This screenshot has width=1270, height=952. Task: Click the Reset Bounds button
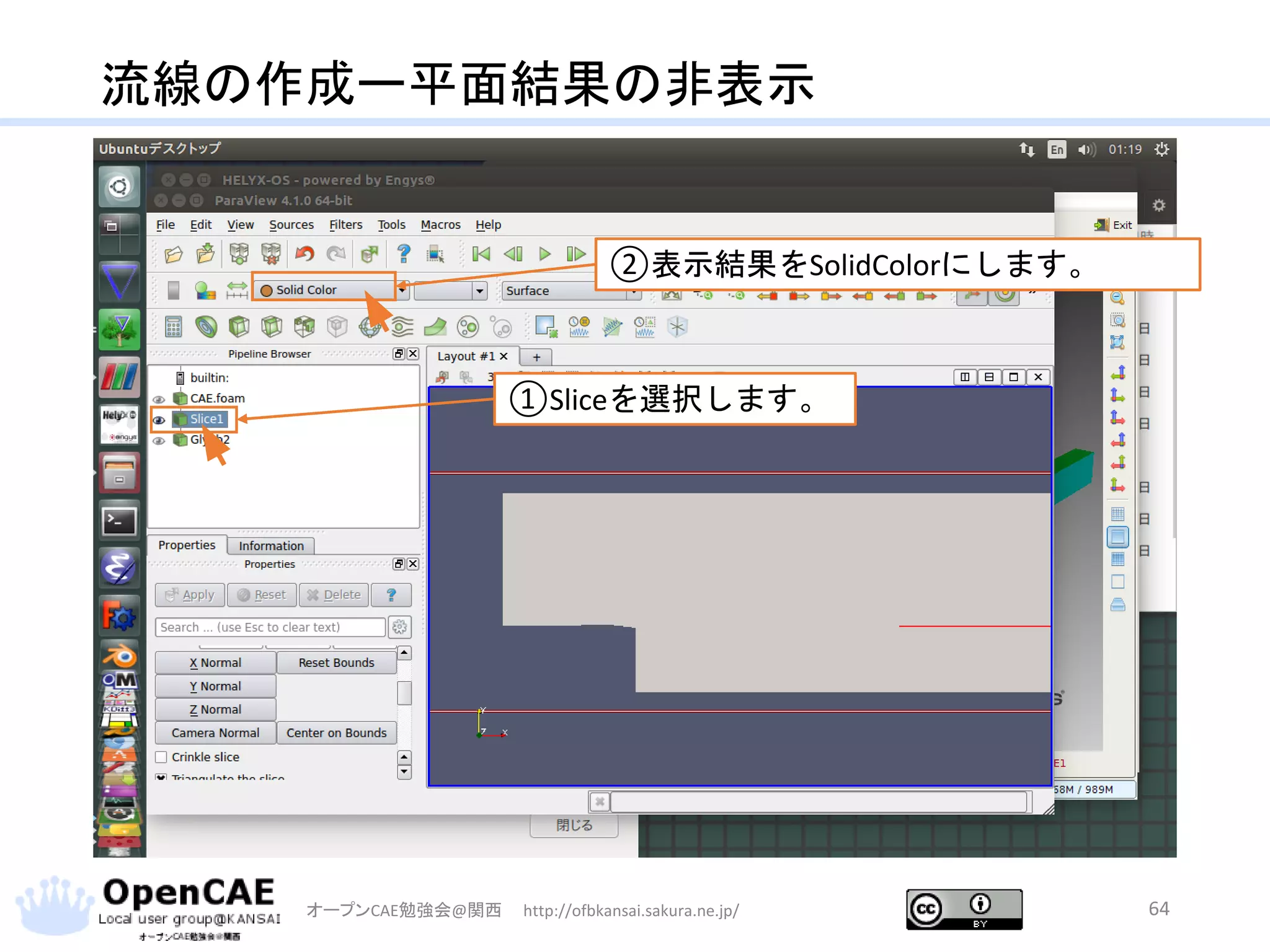[x=337, y=663]
